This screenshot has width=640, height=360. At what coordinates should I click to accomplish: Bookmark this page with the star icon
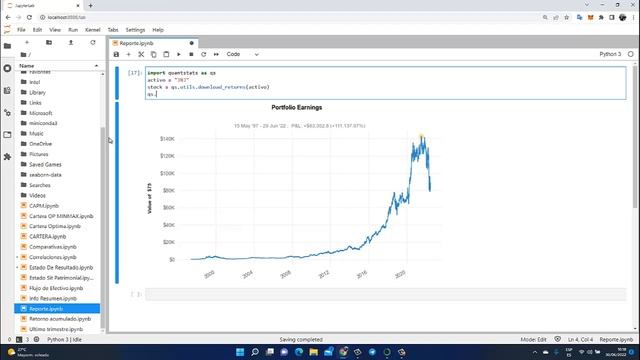tap(567, 18)
